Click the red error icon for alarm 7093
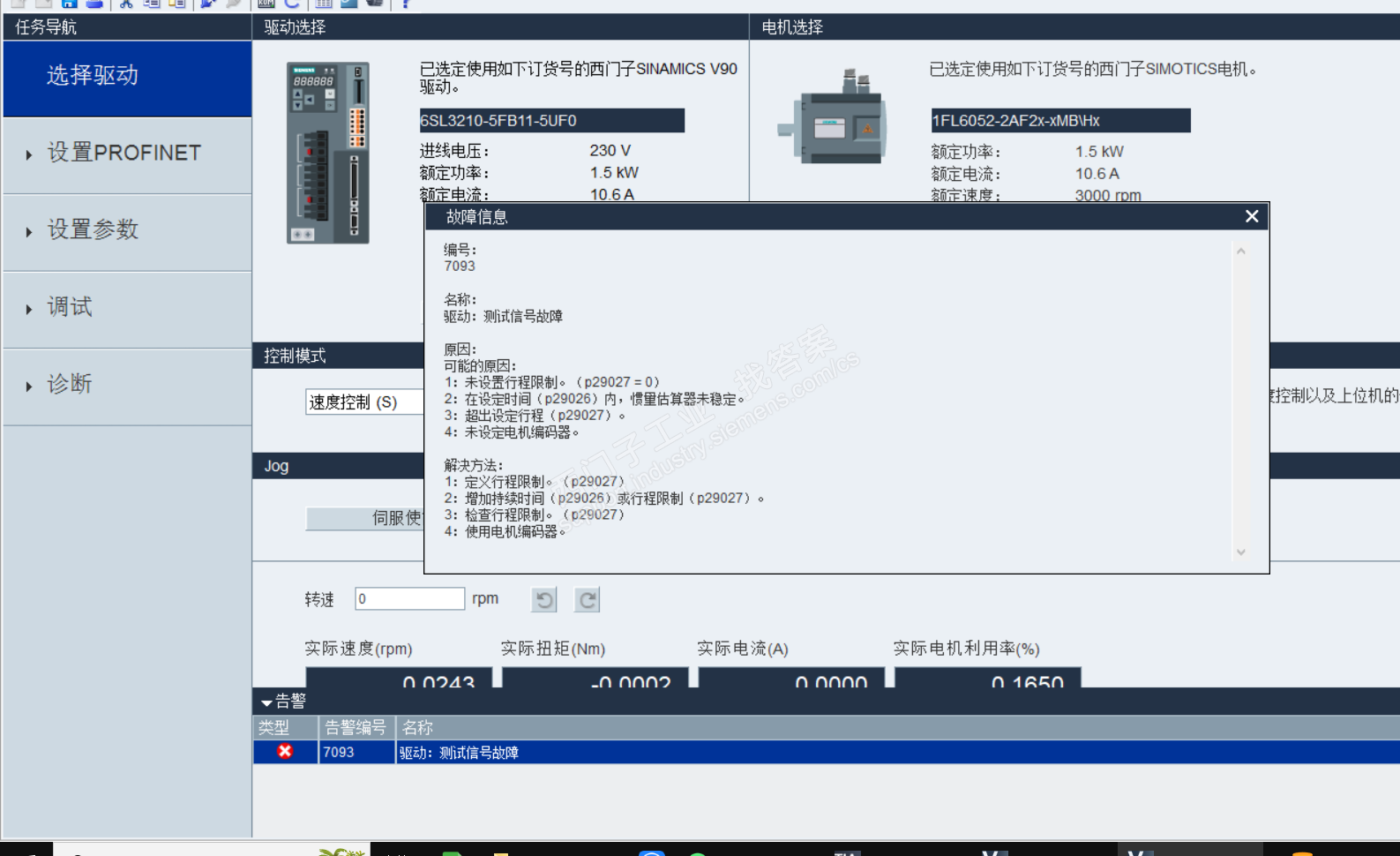1400x856 pixels. click(x=285, y=752)
